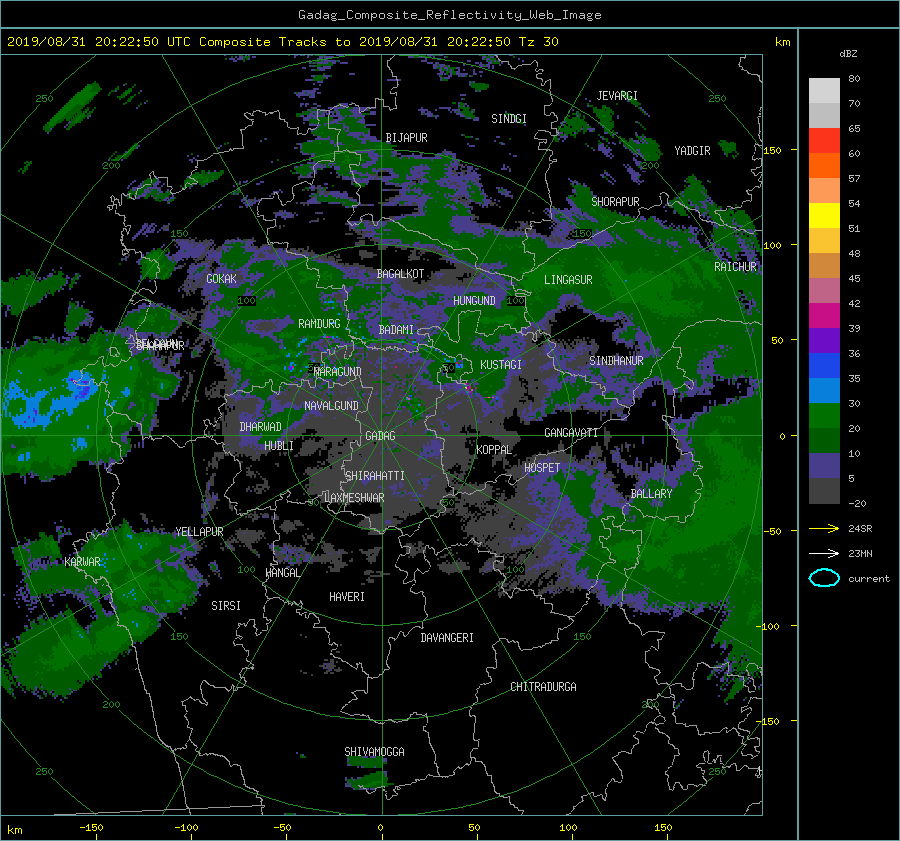Click the GADAG radar center label
The width and height of the screenshot is (900, 841).
click(x=380, y=436)
